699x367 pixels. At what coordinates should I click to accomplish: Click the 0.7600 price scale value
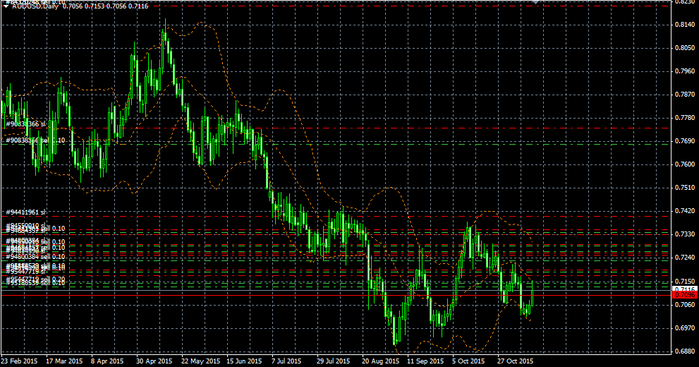point(685,165)
